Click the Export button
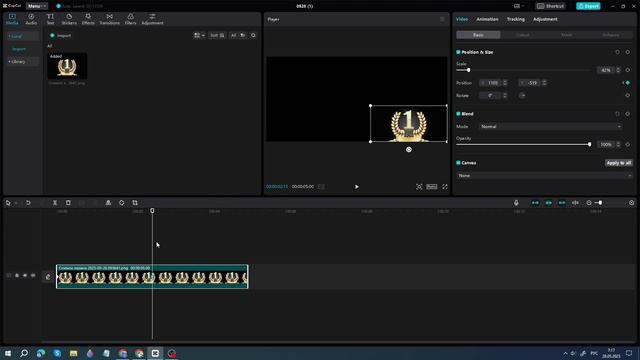Image resolution: width=640 pixels, height=360 pixels. click(x=588, y=6)
